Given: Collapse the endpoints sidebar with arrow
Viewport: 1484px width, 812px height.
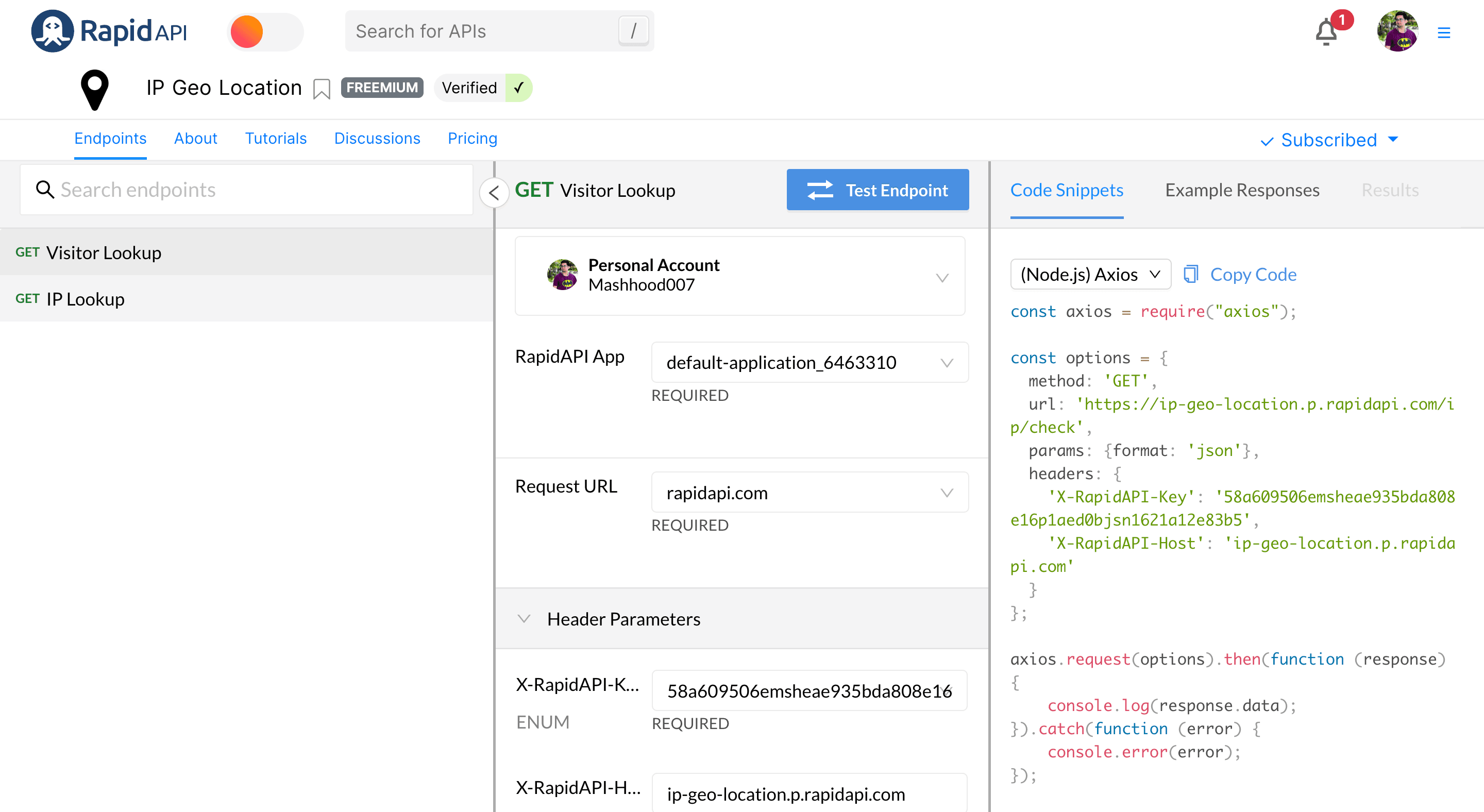Looking at the screenshot, I should 494,192.
